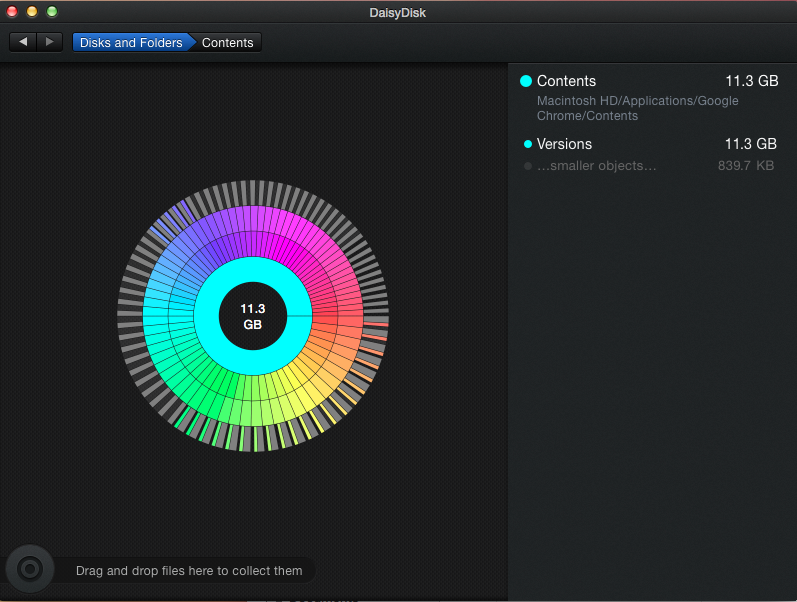
Task: Open the Disks and Folders breadcrumb
Action: (x=131, y=43)
